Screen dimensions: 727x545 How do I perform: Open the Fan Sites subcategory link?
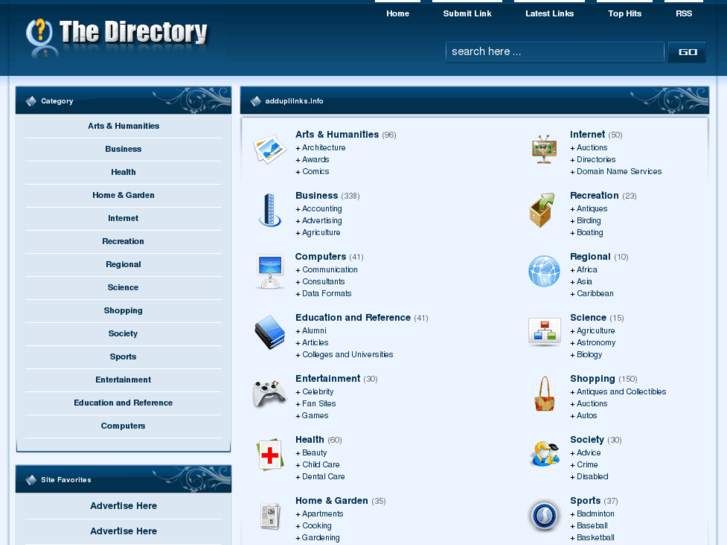(319, 404)
